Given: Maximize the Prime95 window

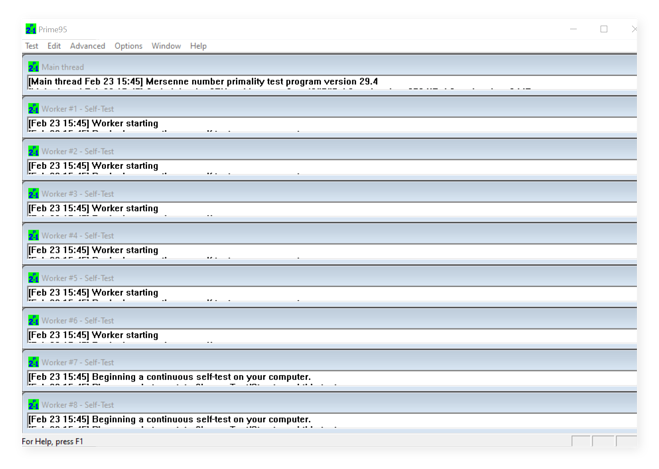Looking at the screenshot, I should 603,29.
